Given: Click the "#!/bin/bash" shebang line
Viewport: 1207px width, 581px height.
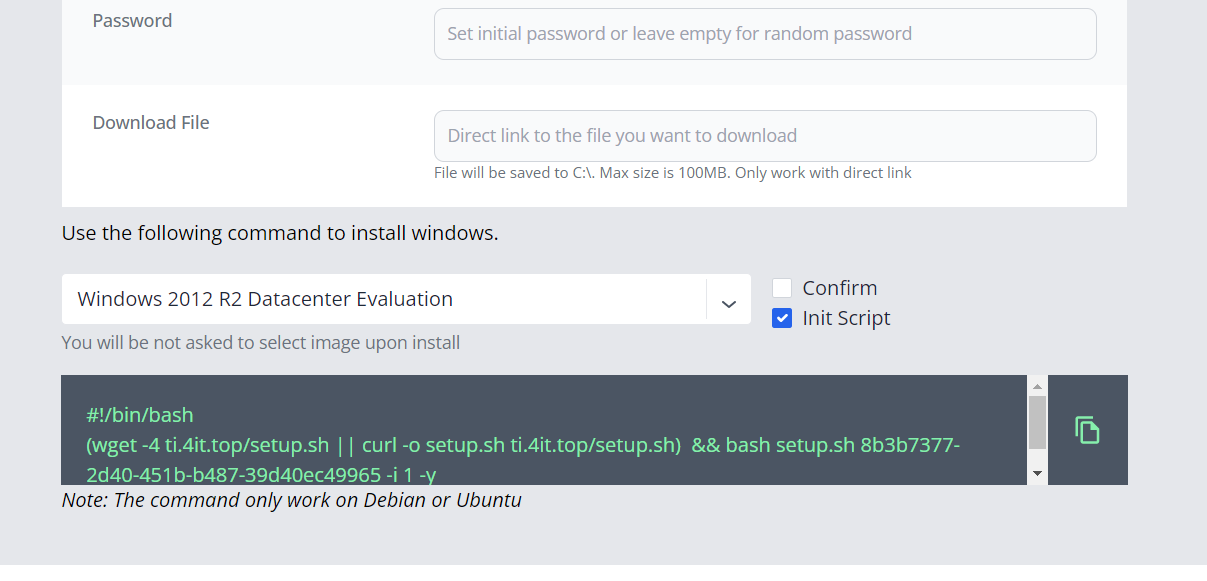Looking at the screenshot, I should tap(140, 414).
